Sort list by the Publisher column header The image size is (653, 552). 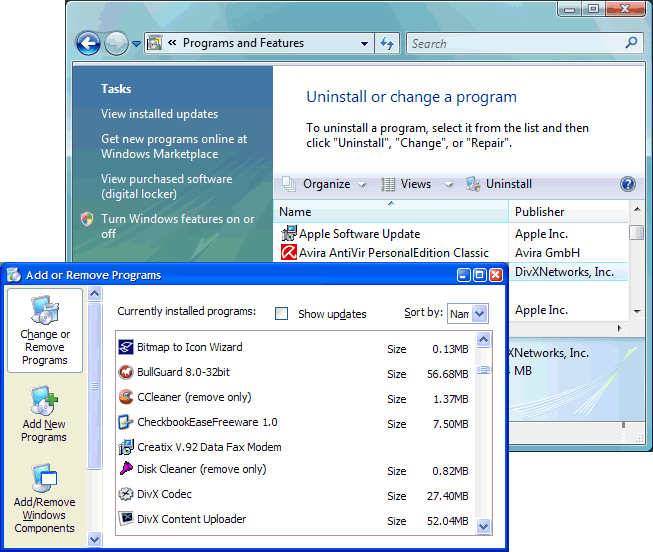click(x=568, y=212)
